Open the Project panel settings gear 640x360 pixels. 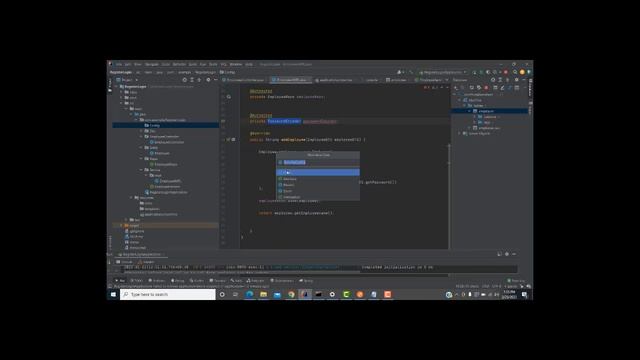(x=208, y=80)
